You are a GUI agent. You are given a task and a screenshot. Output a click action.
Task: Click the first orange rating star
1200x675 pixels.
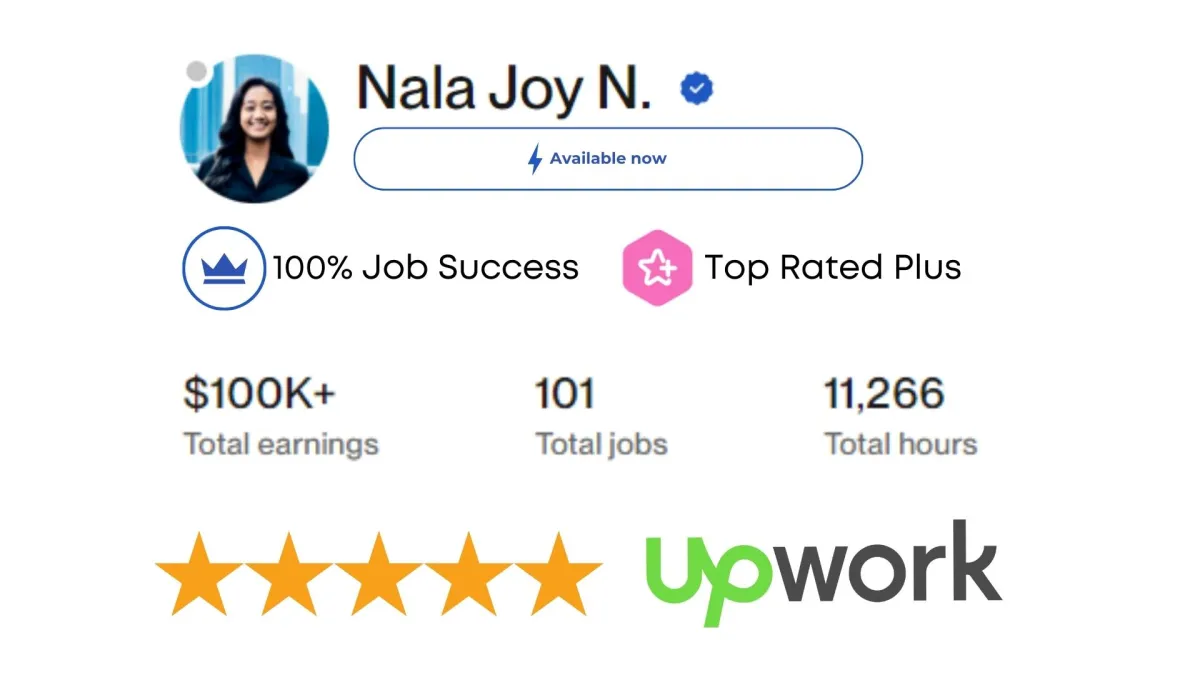(200, 573)
